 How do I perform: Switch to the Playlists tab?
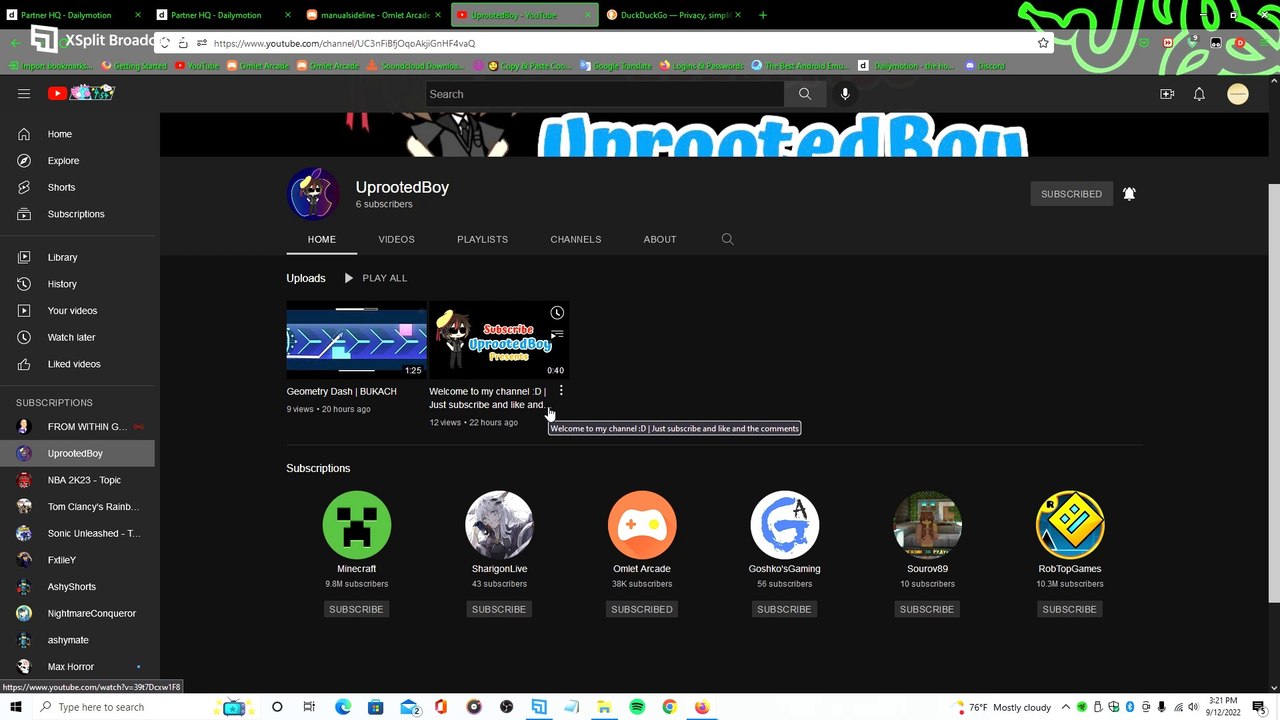click(482, 240)
